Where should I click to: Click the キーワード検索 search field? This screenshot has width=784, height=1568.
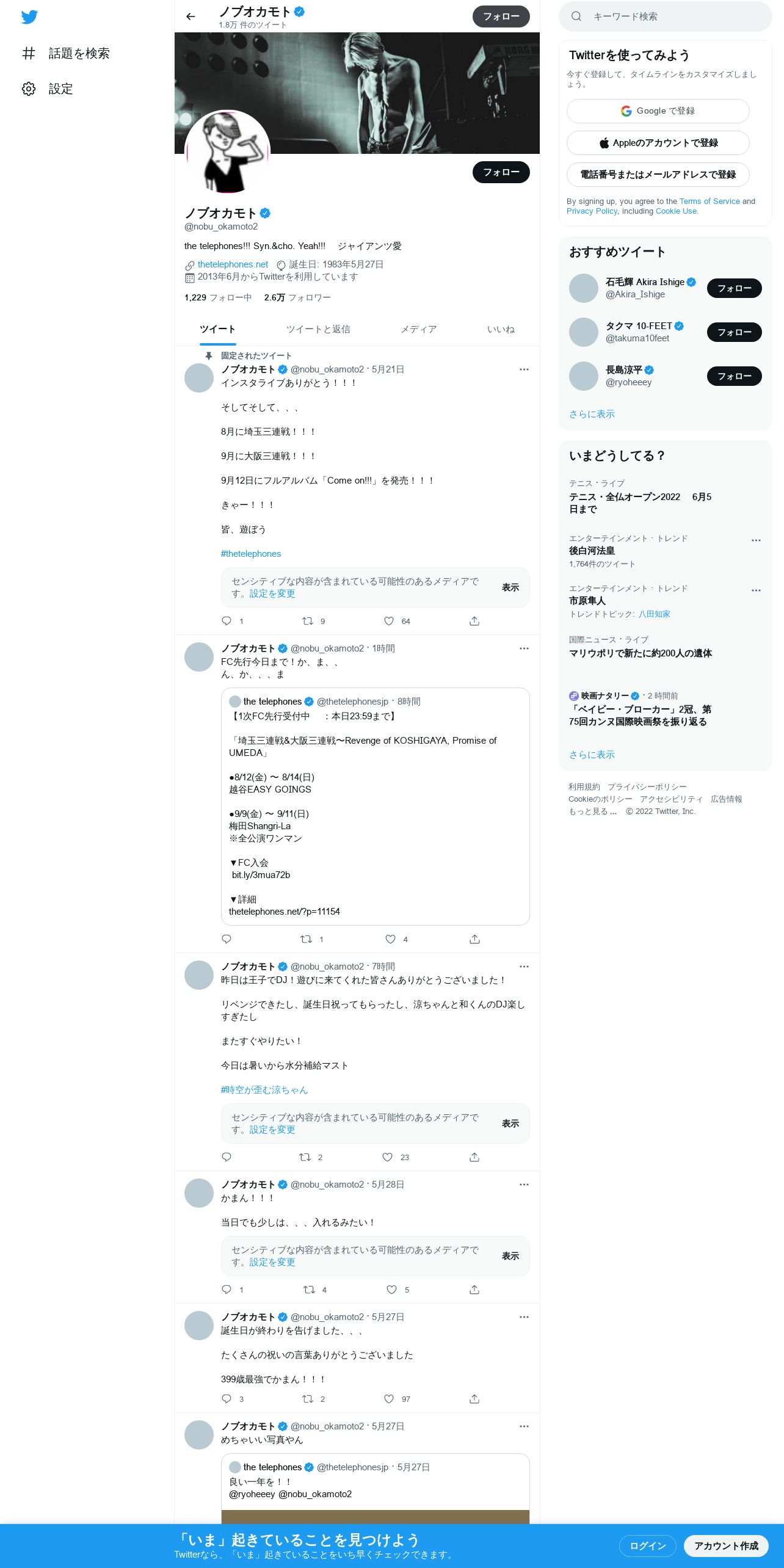(666, 16)
